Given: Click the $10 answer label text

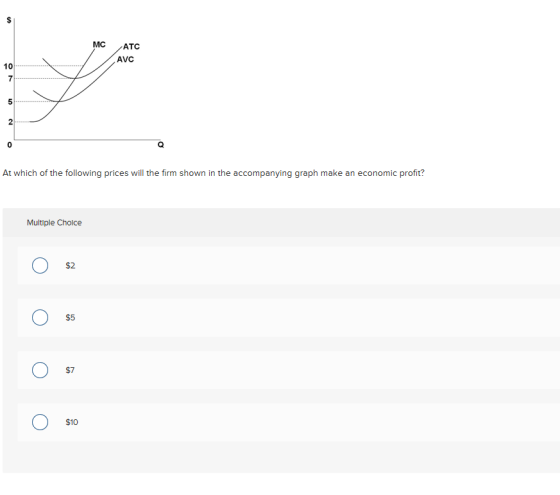Looking at the screenshot, I should [72, 422].
